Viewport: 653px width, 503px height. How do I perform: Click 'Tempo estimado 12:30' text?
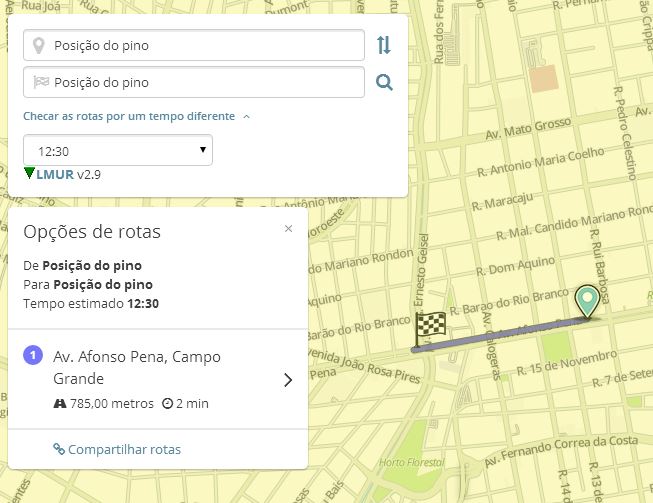click(x=91, y=304)
